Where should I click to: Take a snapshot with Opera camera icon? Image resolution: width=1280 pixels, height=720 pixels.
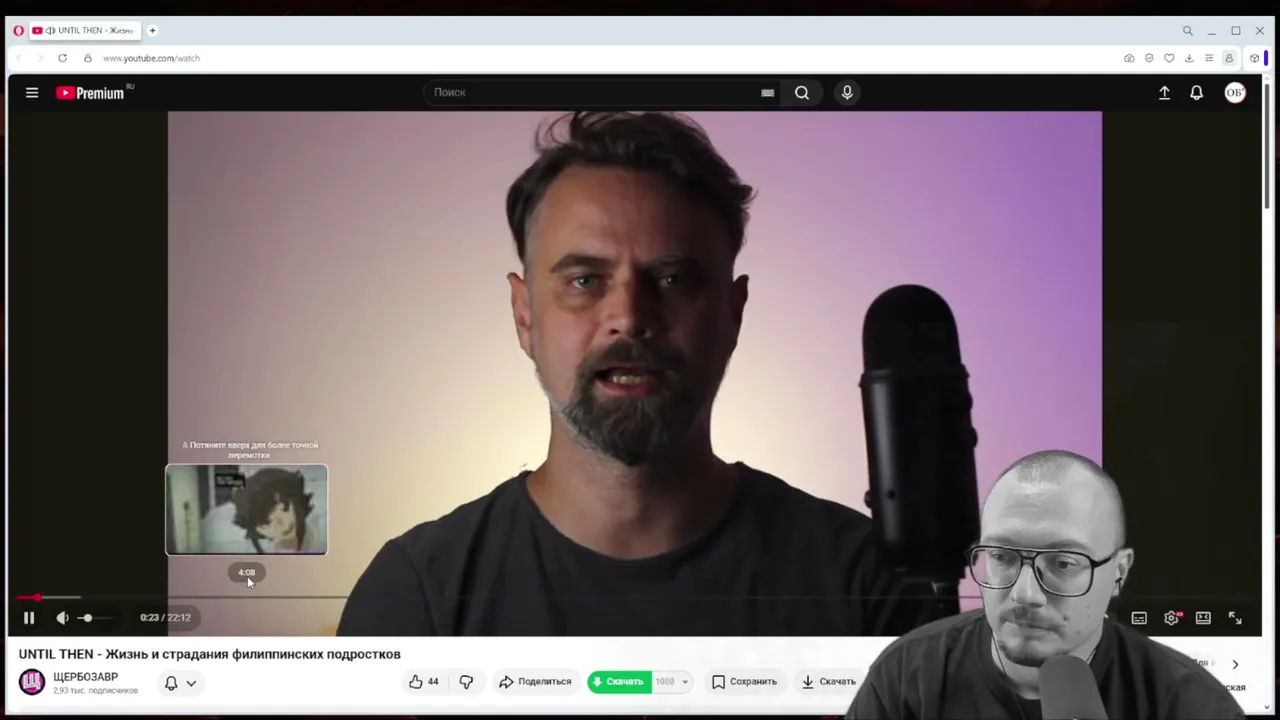pyautogui.click(x=1129, y=58)
